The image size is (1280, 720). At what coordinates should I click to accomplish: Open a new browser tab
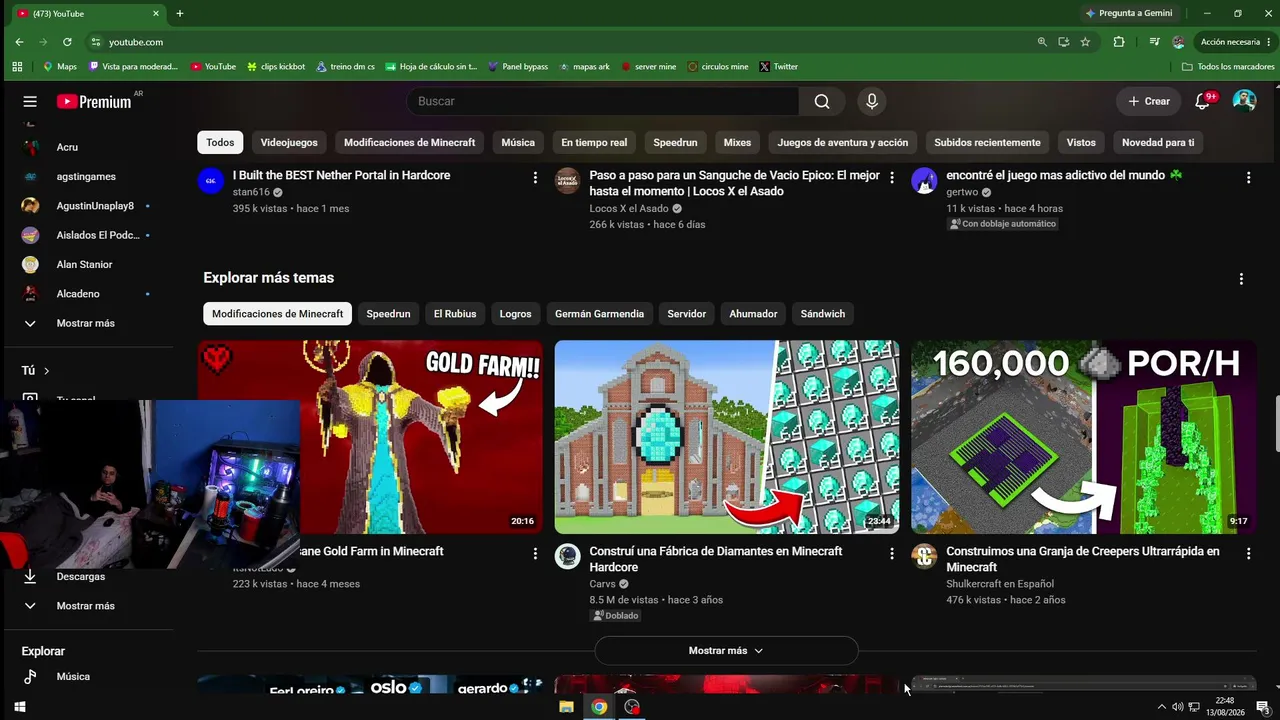tap(180, 14)
